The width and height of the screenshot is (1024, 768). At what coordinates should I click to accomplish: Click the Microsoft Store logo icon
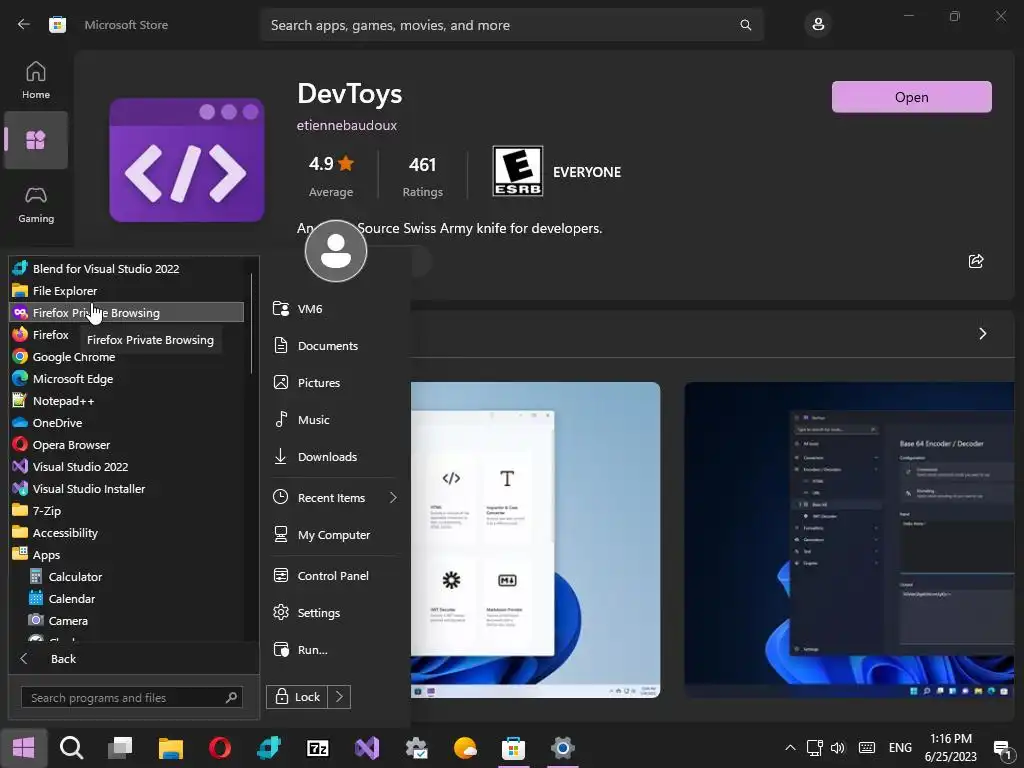[x=57, y=25]
